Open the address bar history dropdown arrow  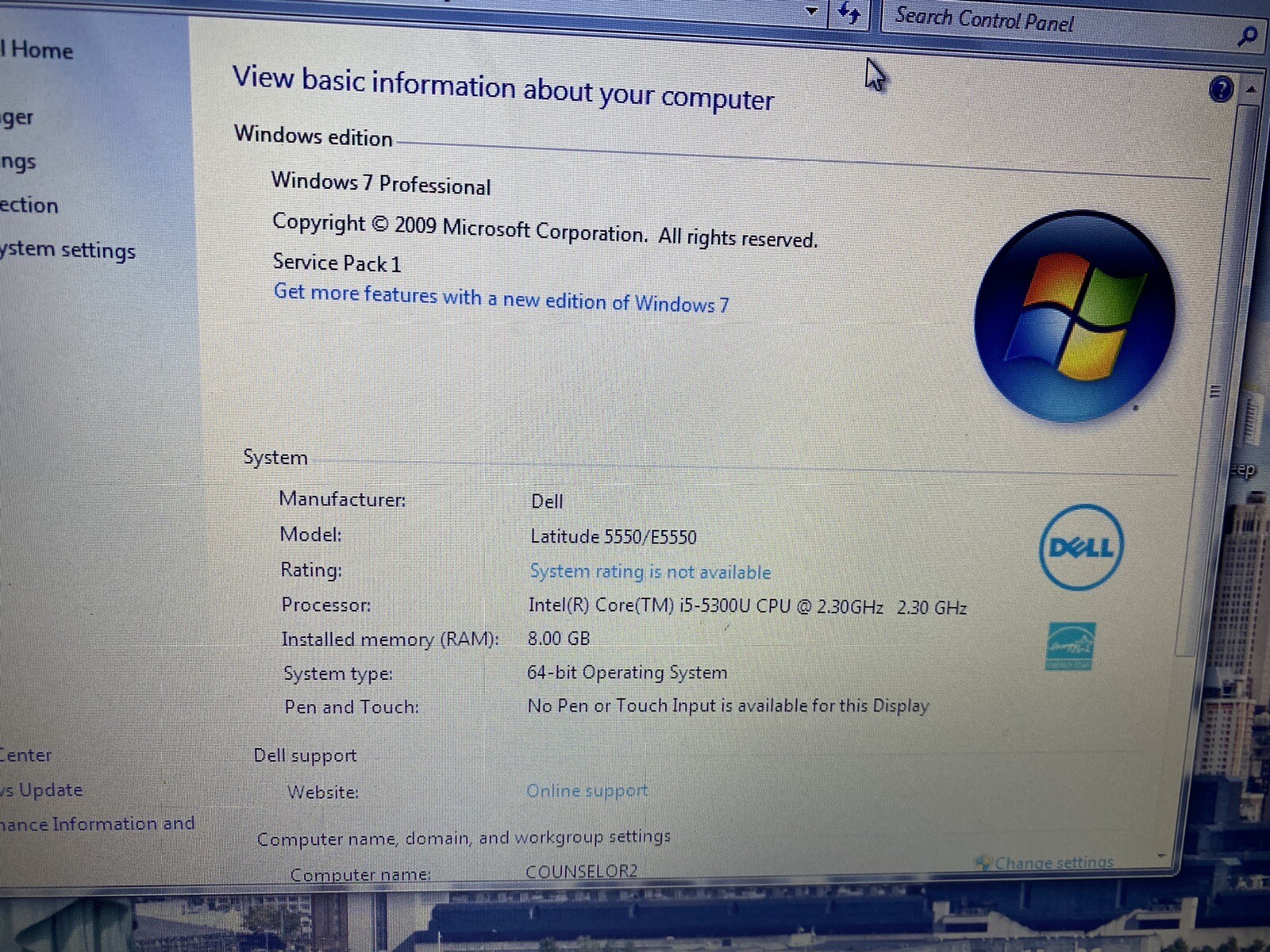point(811,11)
